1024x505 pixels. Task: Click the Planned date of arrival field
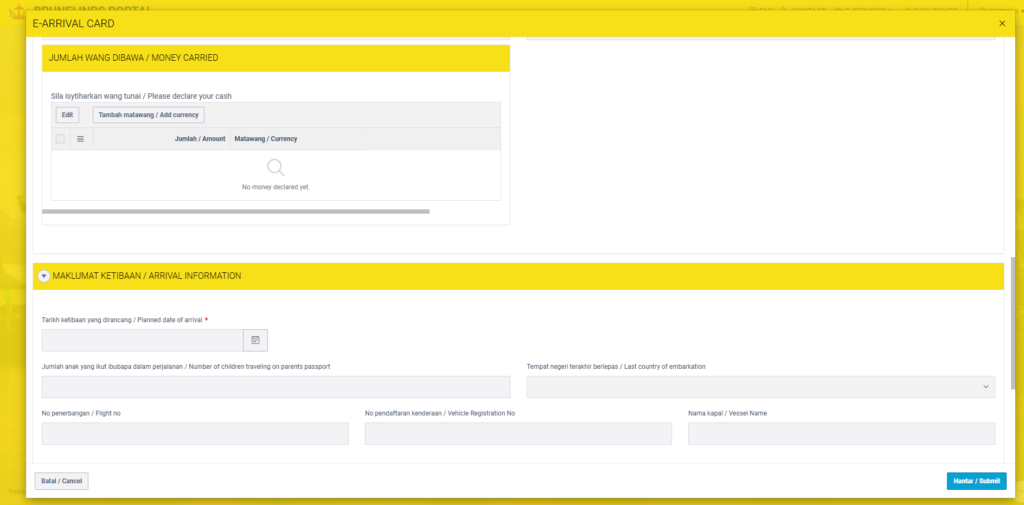pyautogui.click(x=142, y=341)
